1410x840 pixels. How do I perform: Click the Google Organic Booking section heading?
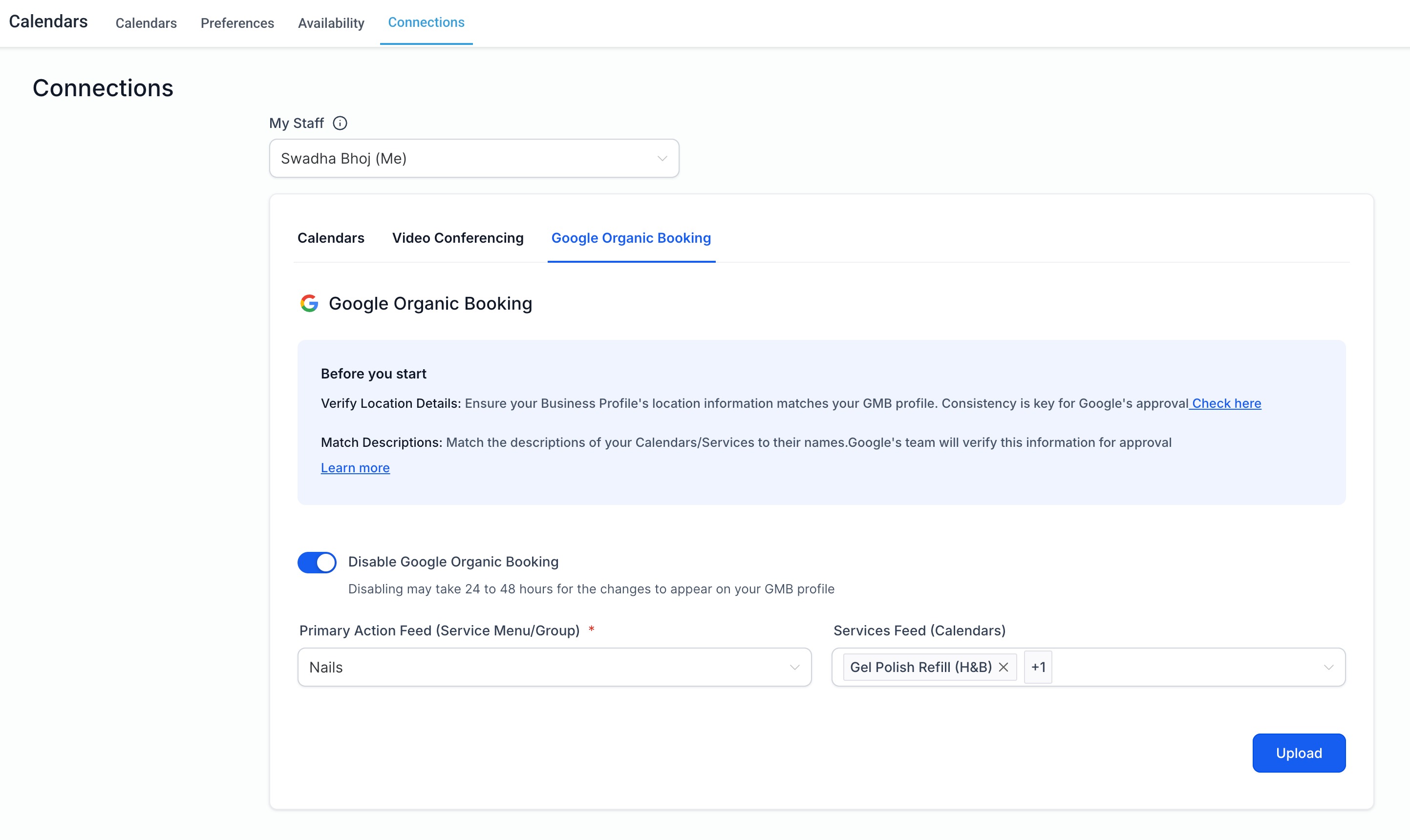pyautogui.click(x=430, y=303)
